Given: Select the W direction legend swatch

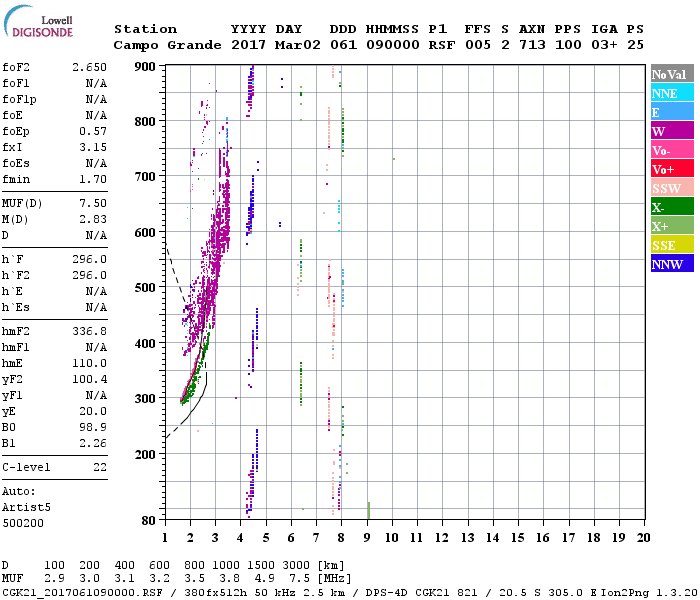Looking at the screenshot, I should pyautogui.click(x=672, y=131).
